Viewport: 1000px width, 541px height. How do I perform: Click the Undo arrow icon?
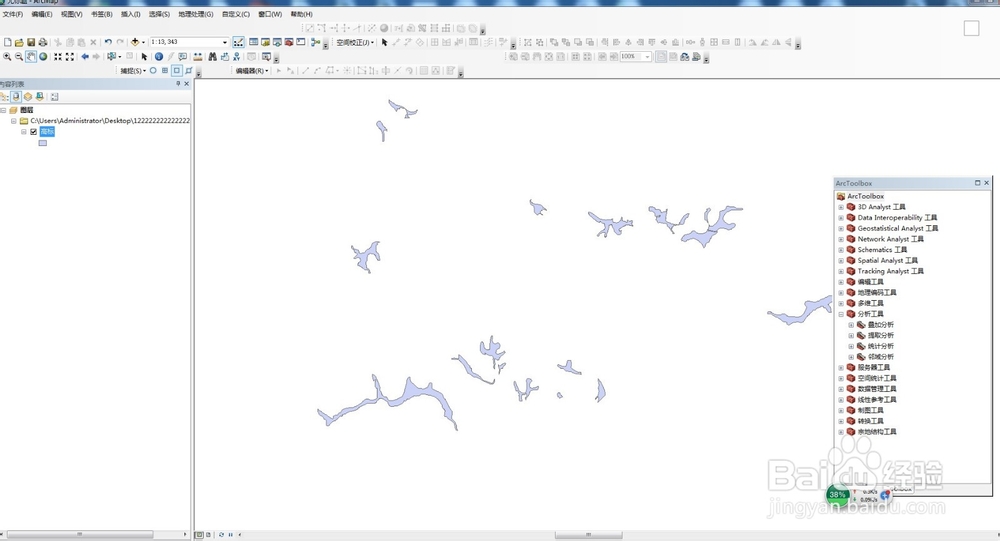108,42
